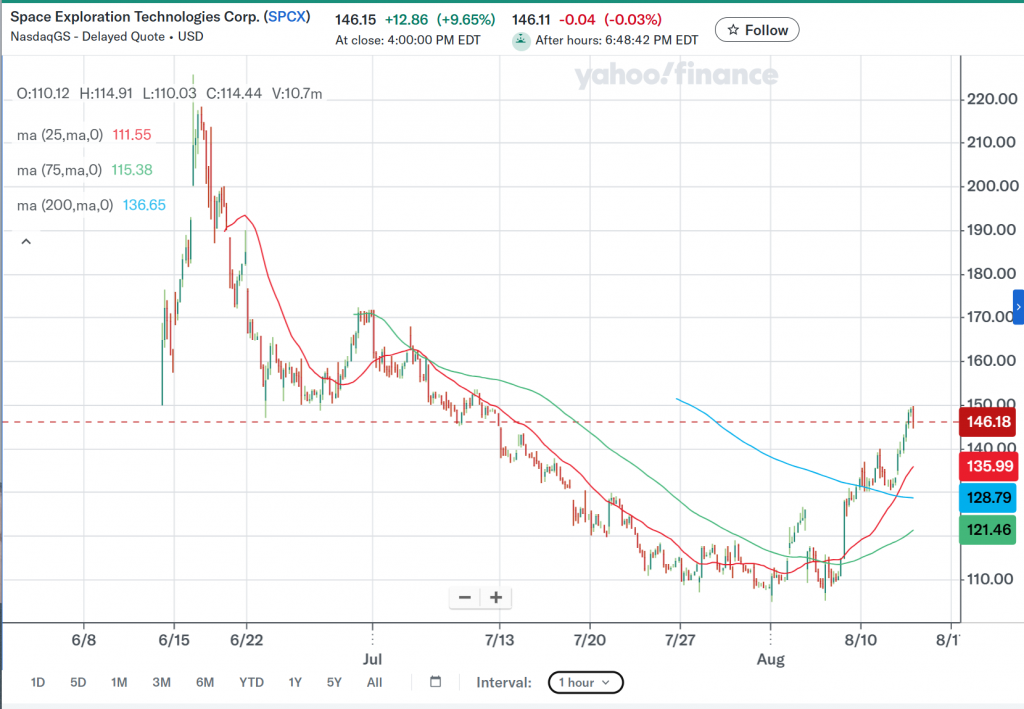Select the 5Y time range
The height and width of the screenshot is (709, 1024).
tap(334, 682)
